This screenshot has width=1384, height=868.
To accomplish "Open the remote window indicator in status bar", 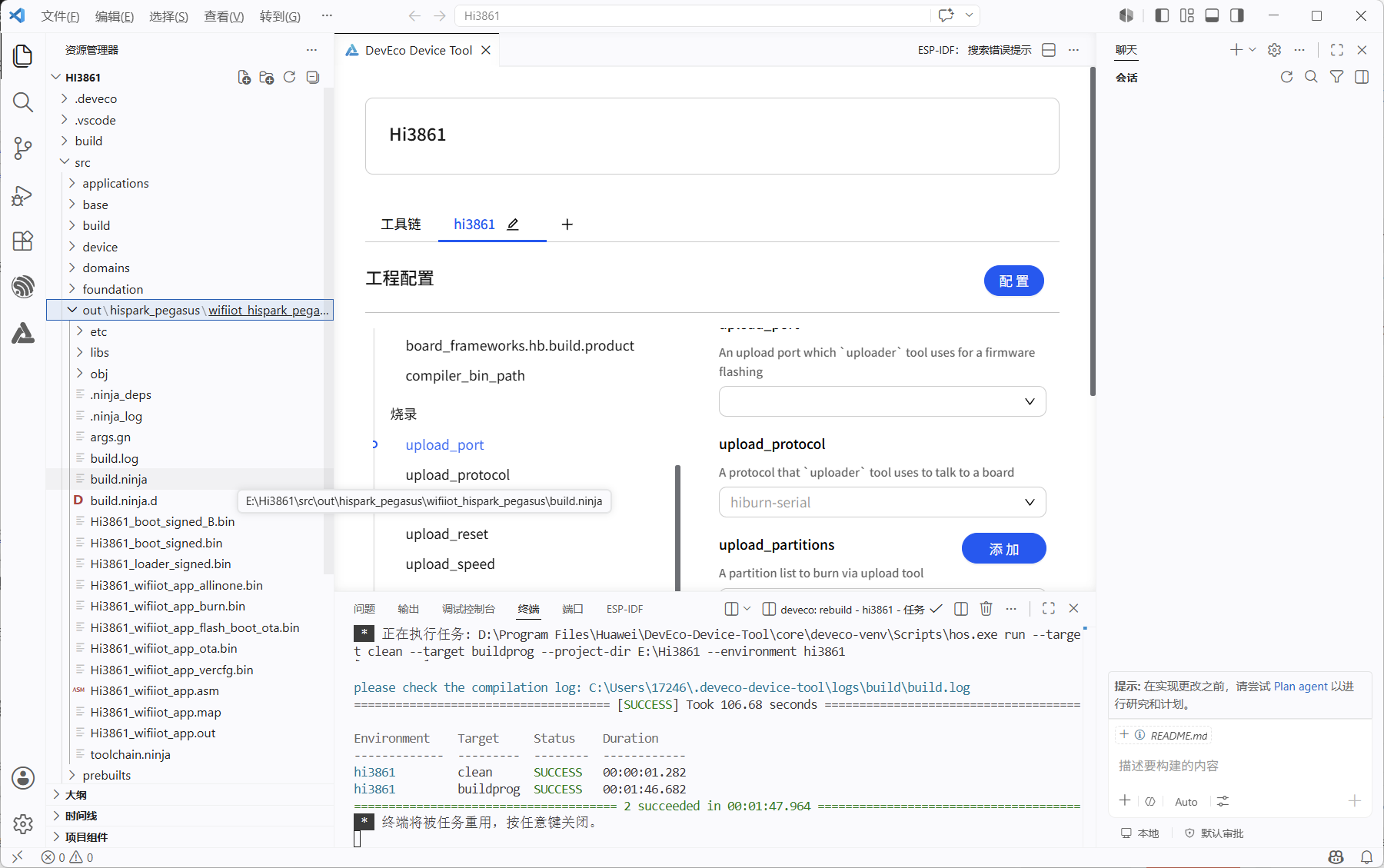I will pyautogui.click(x=17, y=857).
